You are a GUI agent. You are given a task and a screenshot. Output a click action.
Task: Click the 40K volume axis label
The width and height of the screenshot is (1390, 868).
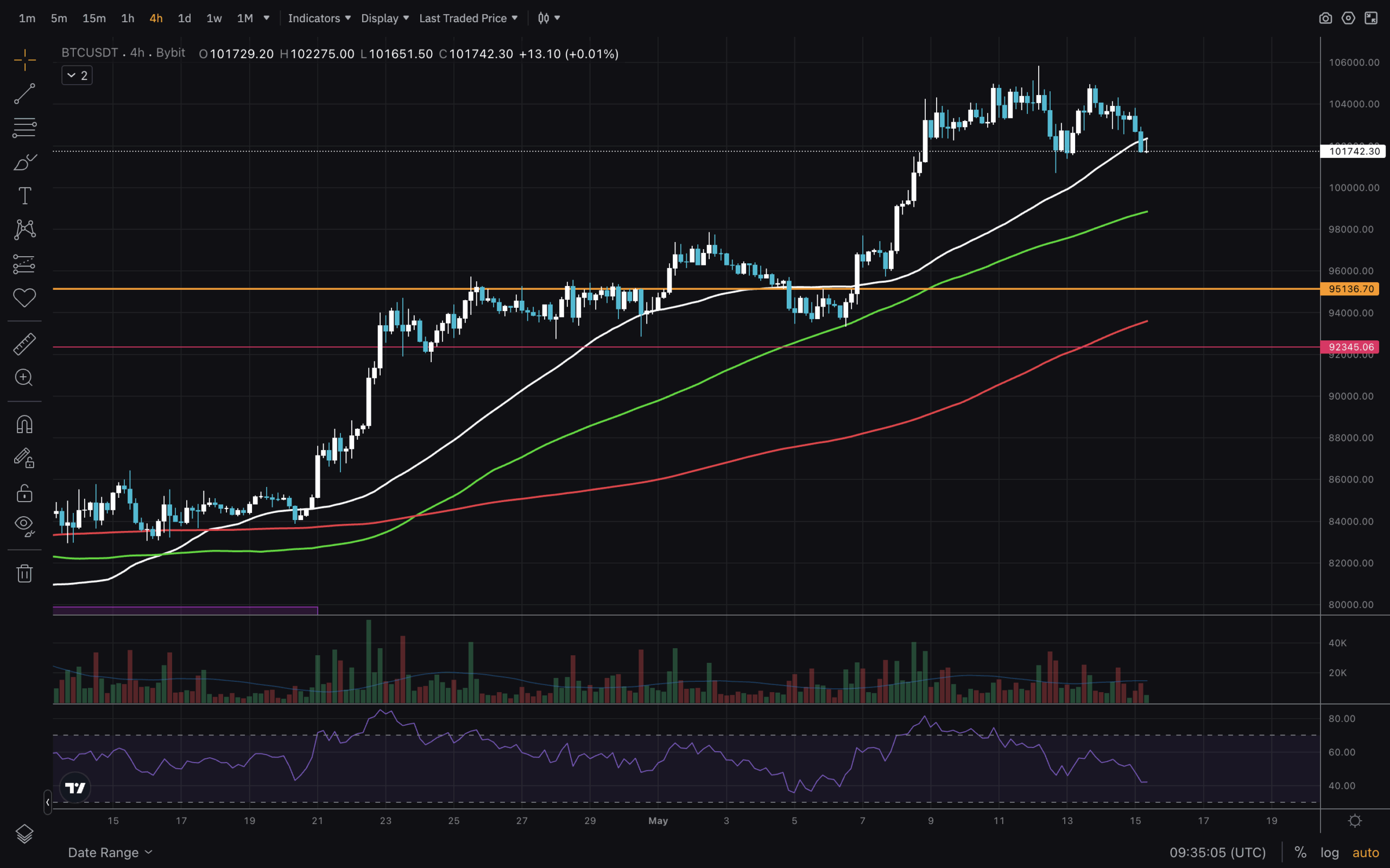(x=1337, y=643)
